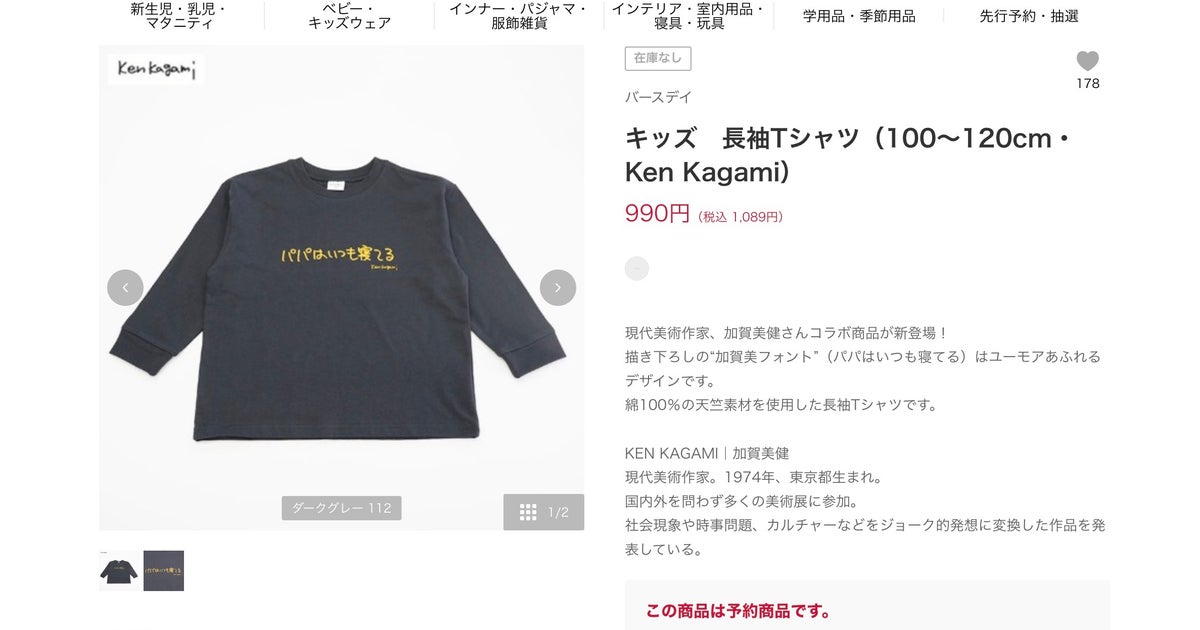Show previous product image with left arrow
The image size is (1200, 630).
(x=125, y=288)
